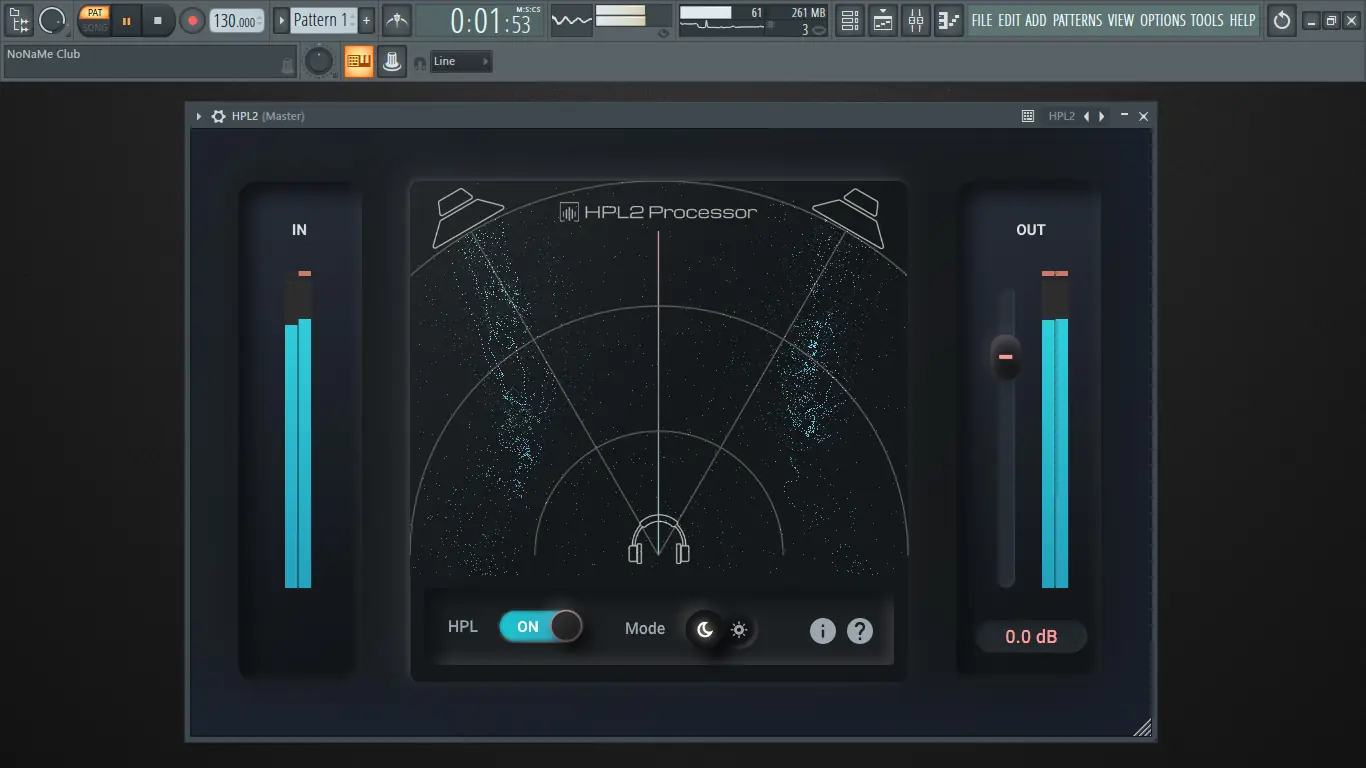Click the circular arrow restart icon
This screenshot has width=1366, height=768.
(x=1282, y=20)
